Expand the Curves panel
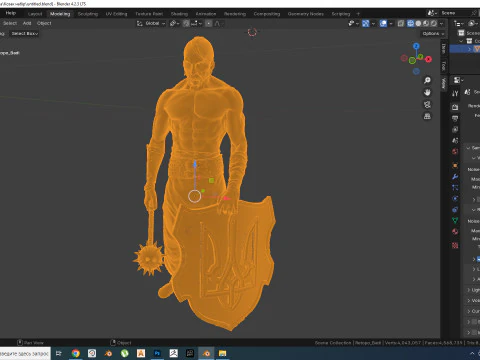Screen dimensions: 480x360 tap(469, 311)
